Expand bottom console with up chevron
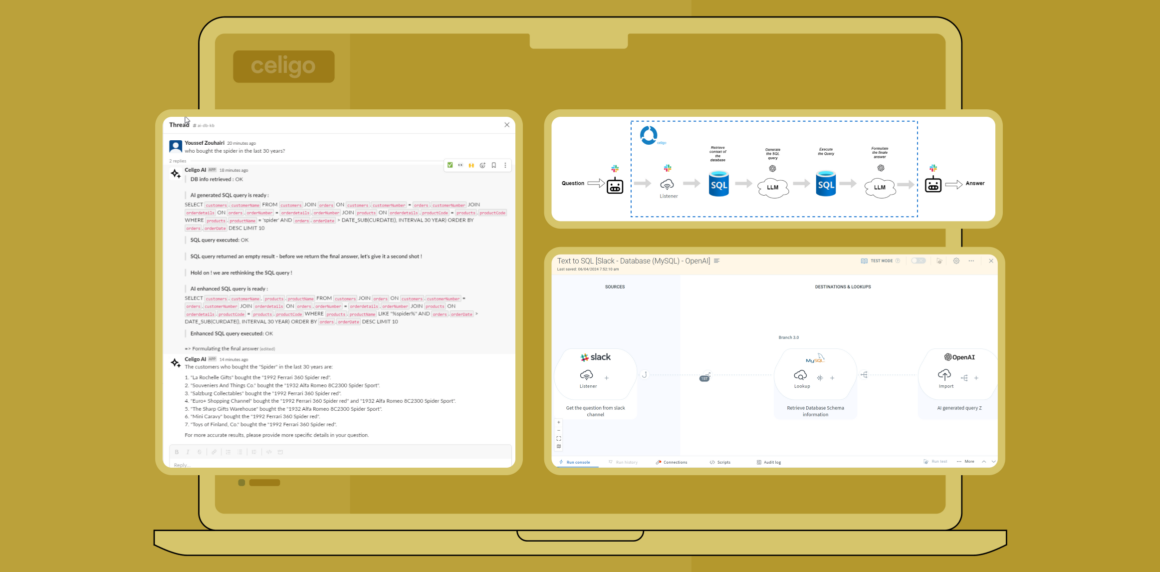Screen dimensions: 1160x572 pyautogui.click(x=983, y=461)
